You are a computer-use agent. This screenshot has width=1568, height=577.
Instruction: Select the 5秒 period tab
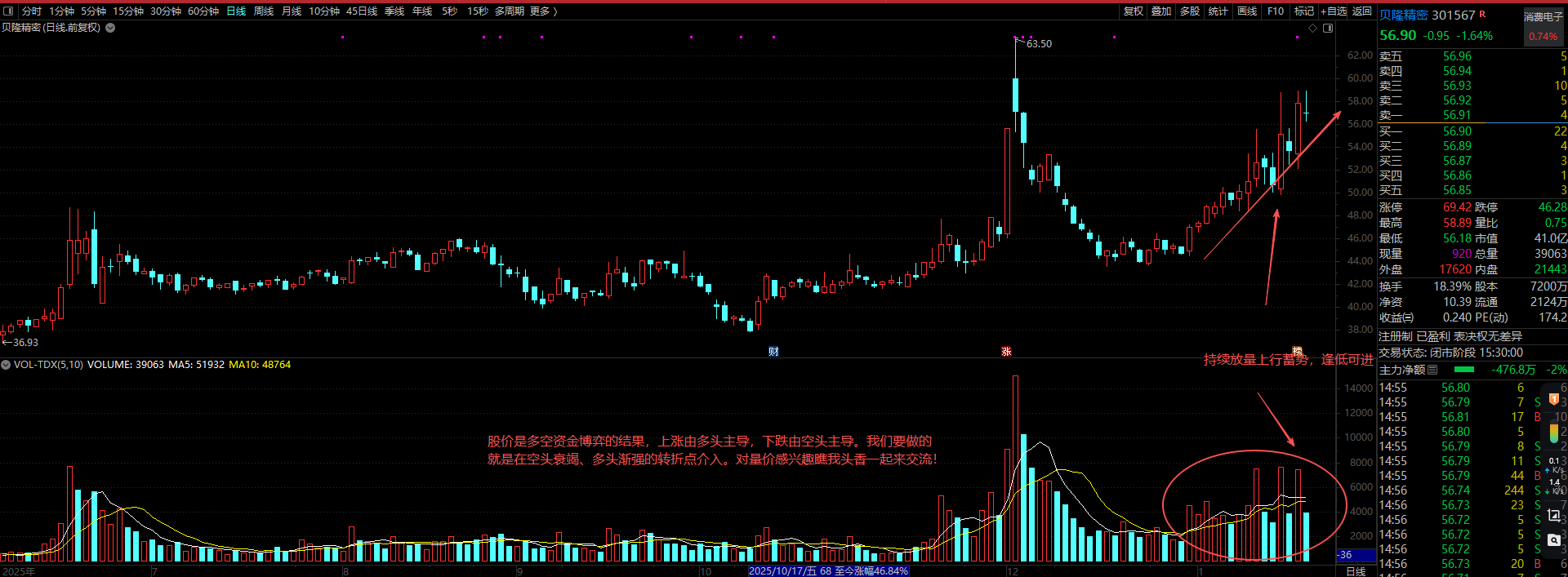[450, 11]
